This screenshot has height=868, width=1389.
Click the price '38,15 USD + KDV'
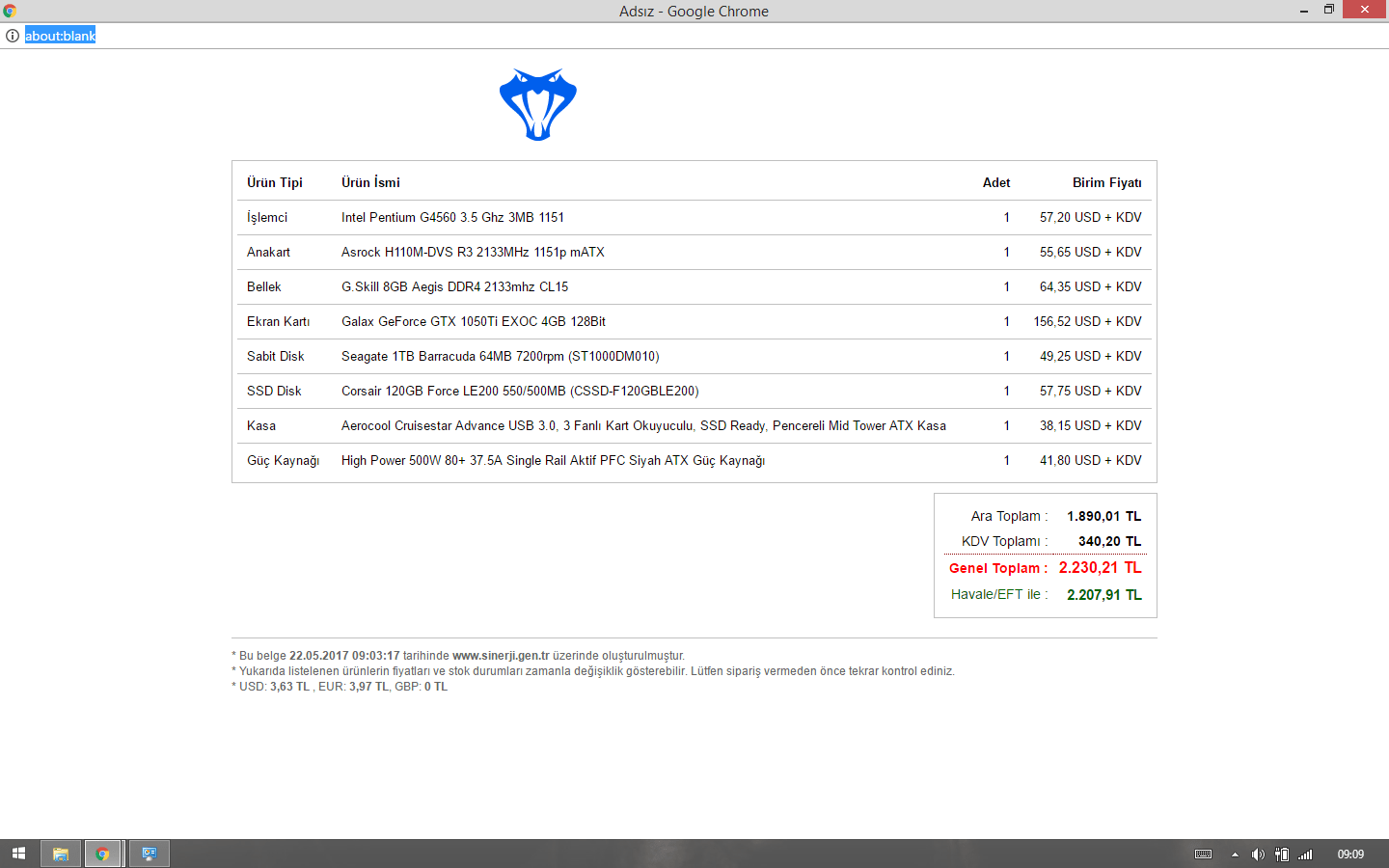coord(1091,425)
